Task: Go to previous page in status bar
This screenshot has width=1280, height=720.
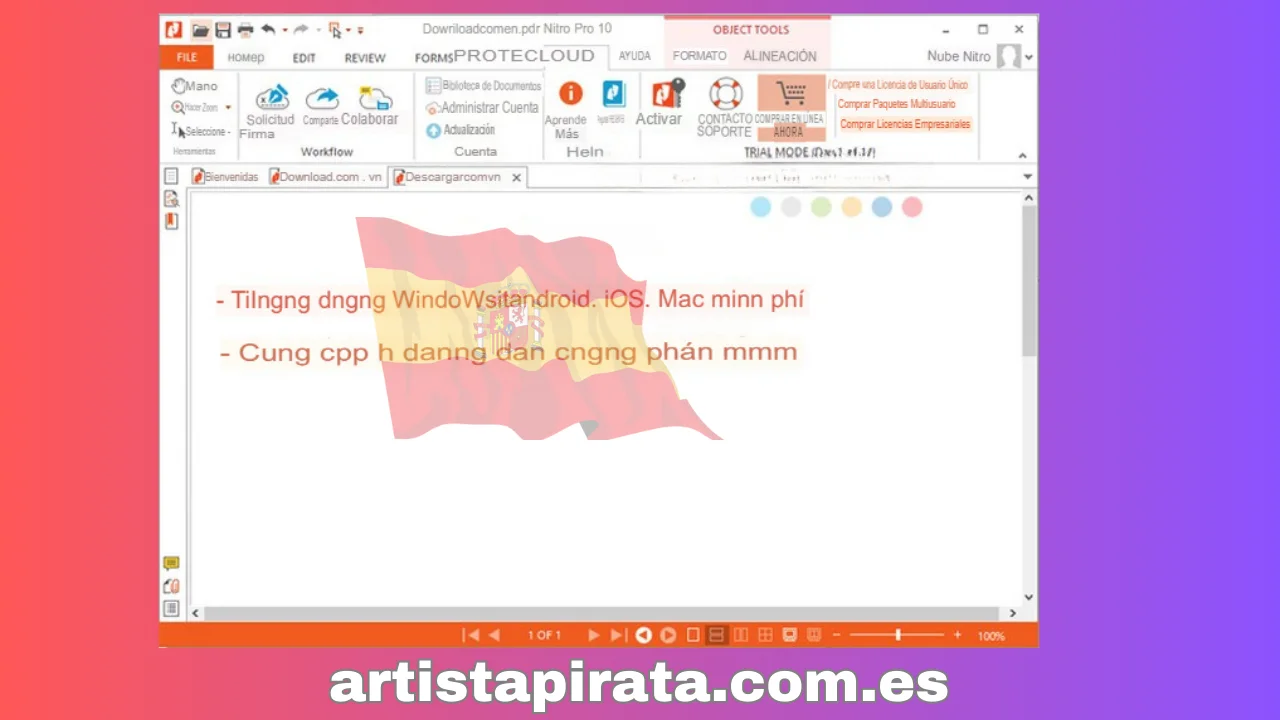Action: (x=494, y=635)
